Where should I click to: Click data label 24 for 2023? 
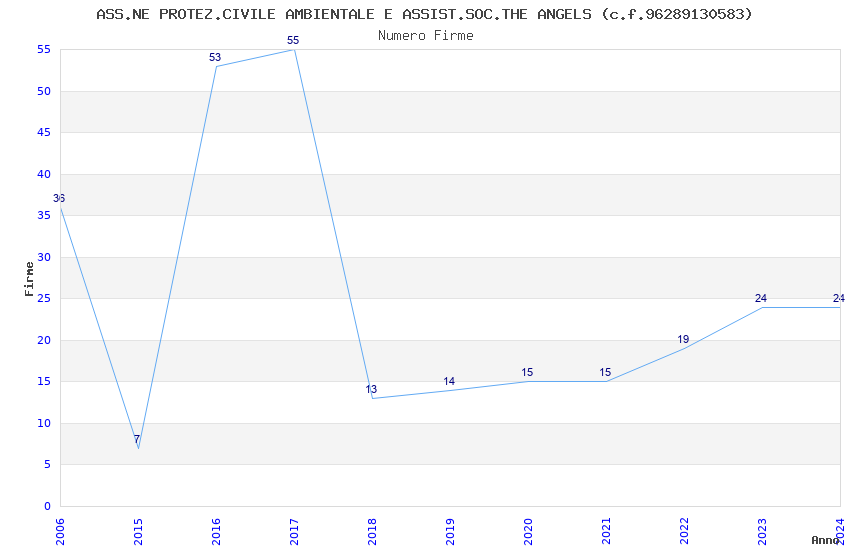tap(761, 298)
